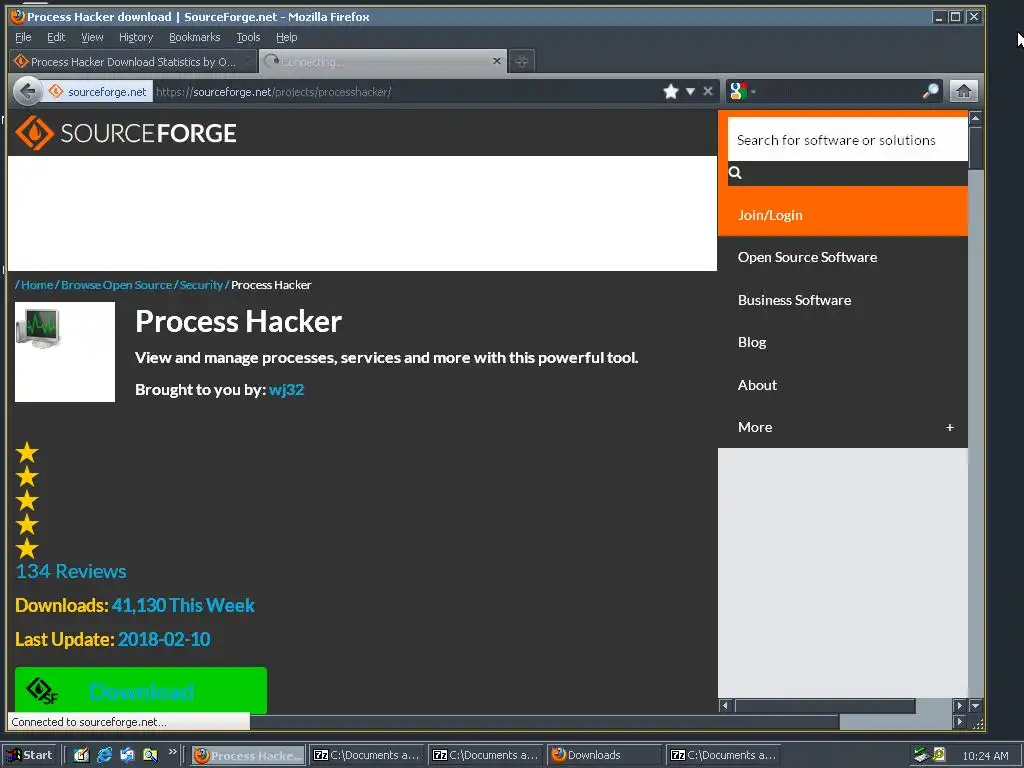This screenshot has width=1024, height=768.
Task: Click the sourceforge.net site identity button
Action: click(x=98, y=91)
